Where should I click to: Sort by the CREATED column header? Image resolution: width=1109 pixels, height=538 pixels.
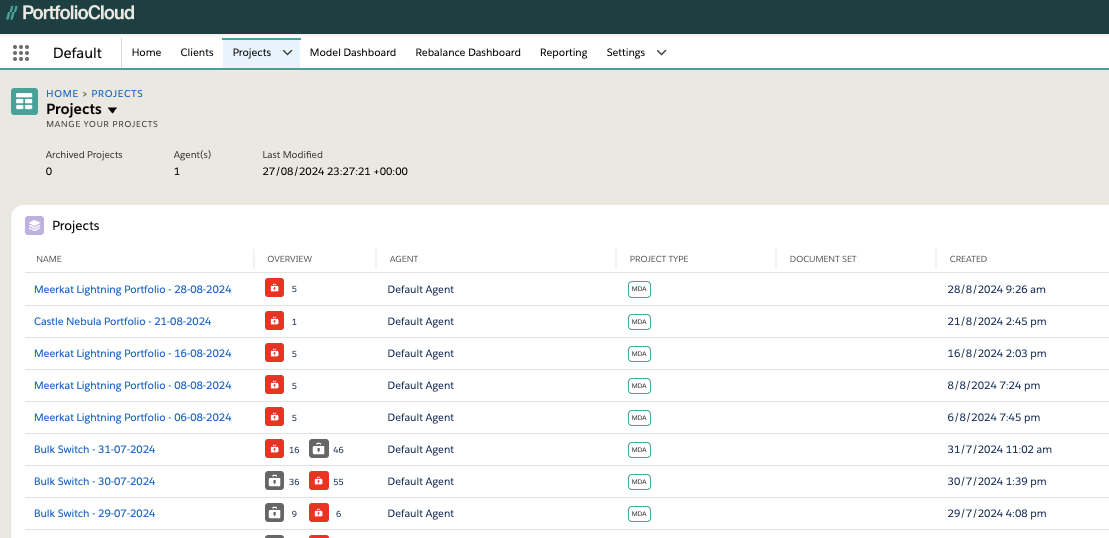click(x=968, y=259)
